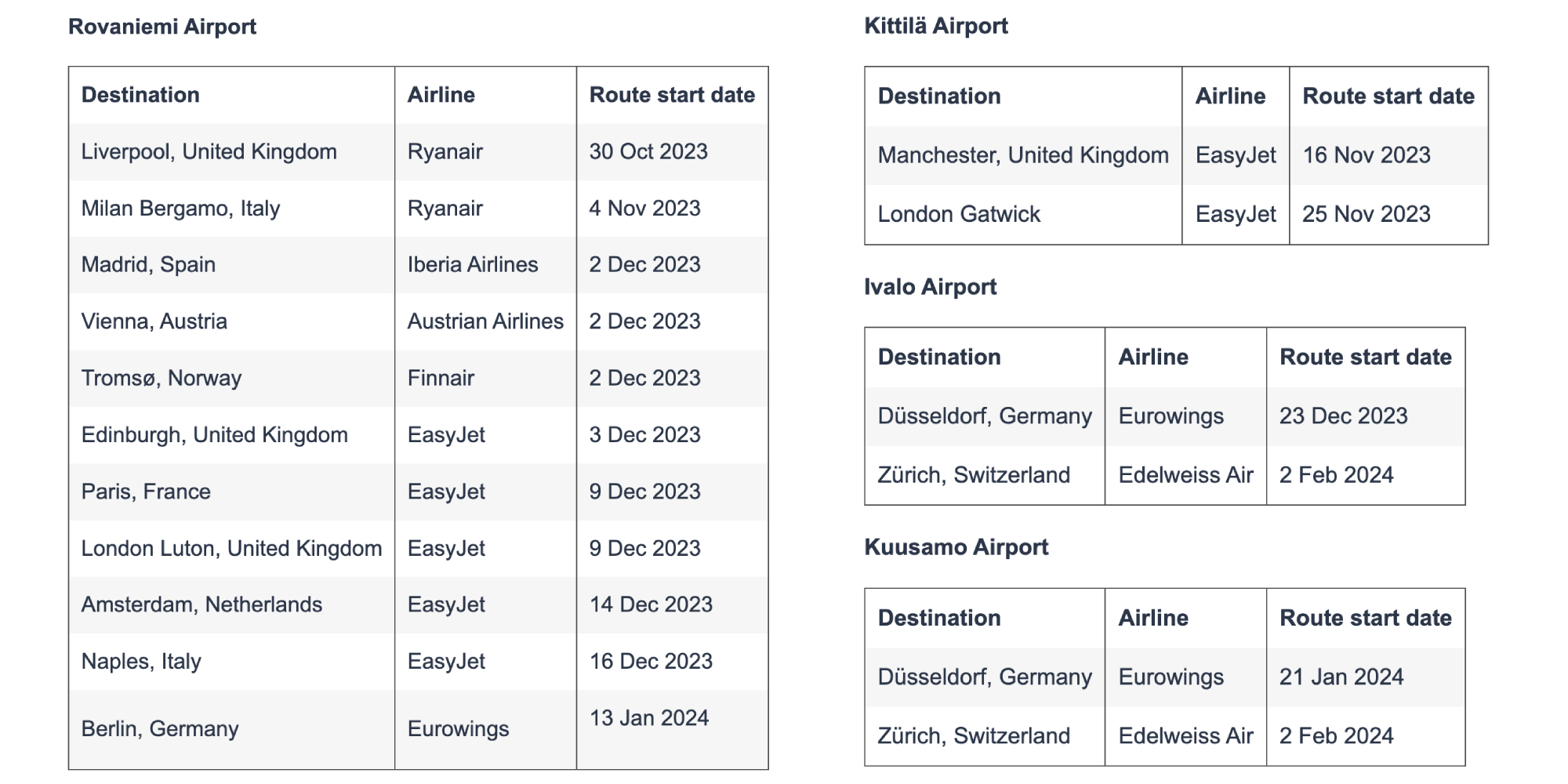Click the Edinburgh, United Kingdom row
The height and width of the screenshot is (784, 1568).
[x=418, y=435]
